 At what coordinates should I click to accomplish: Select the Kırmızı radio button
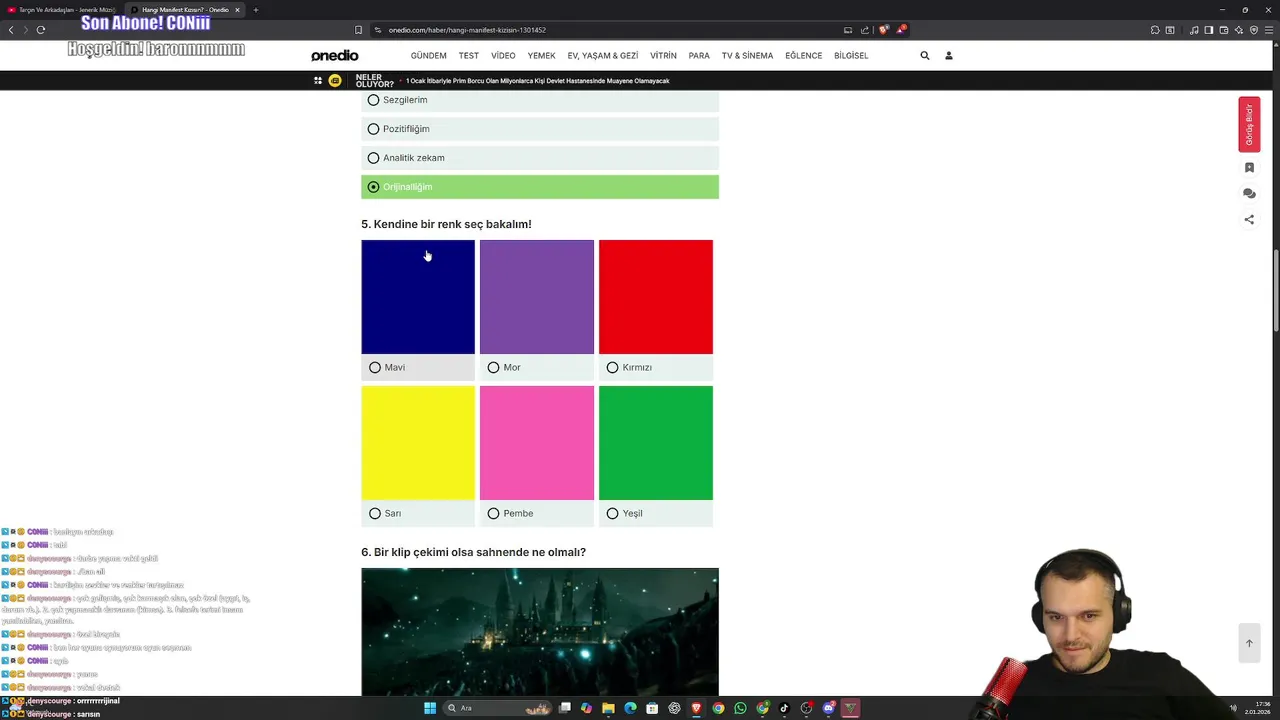coord(613,368)
